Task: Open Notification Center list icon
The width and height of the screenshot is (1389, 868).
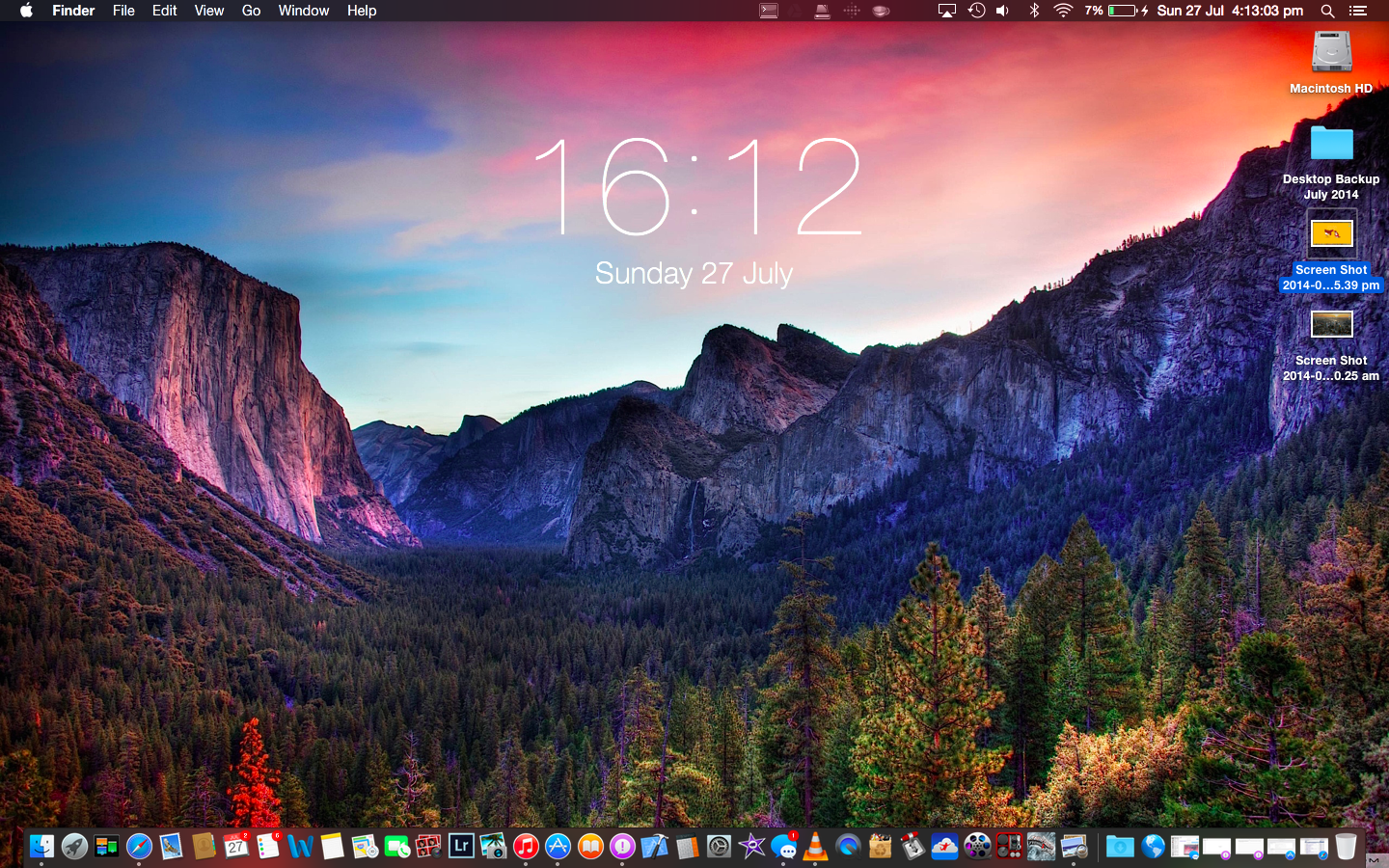Action: [1358, 11]
